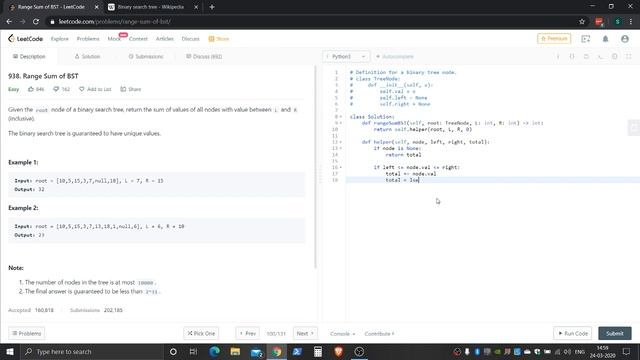Click the curly braces format code icon
Viewport: 640px width, 360px height.
(572, 56)
